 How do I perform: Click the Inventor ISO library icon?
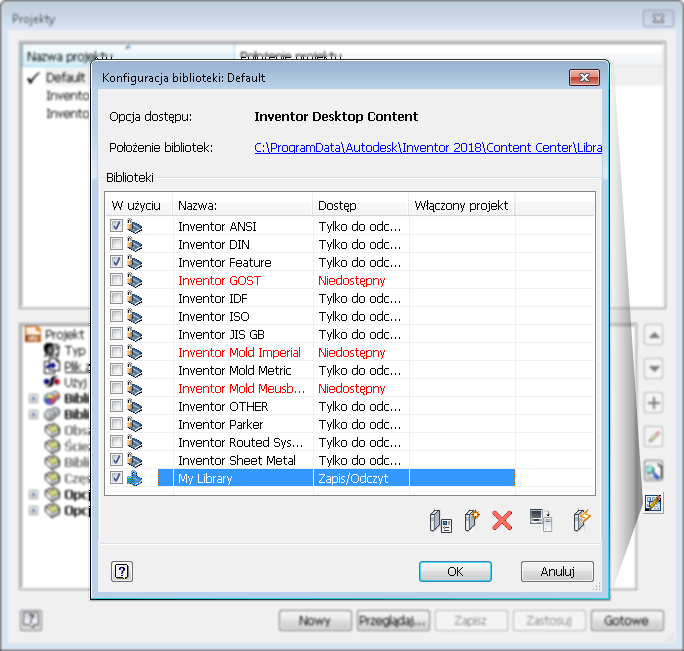click(x=135, y=316)
